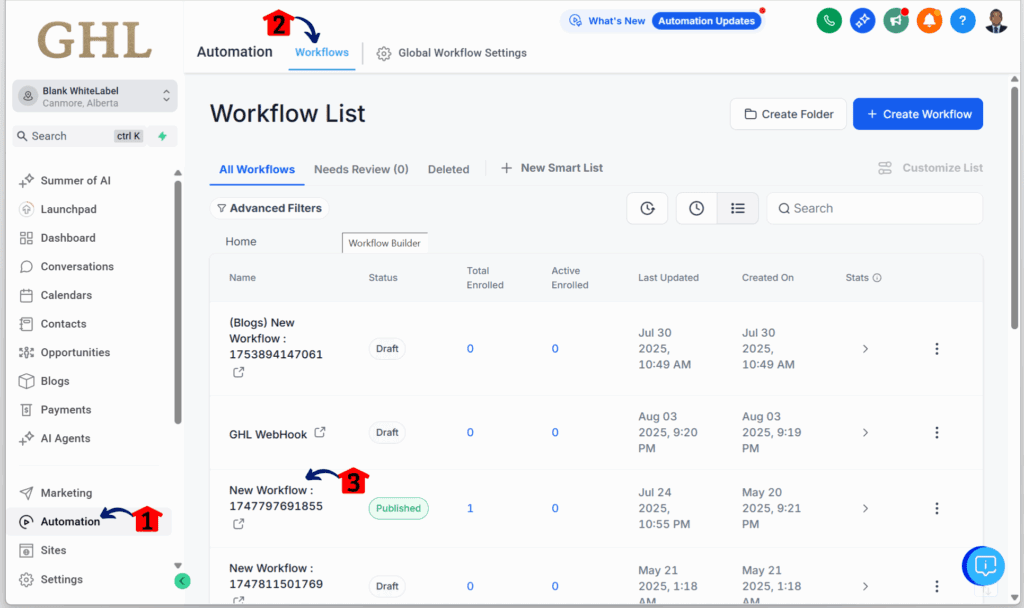The width and height of the screenshot is (1024, 608).
Task: Expand stats chevron for workflow 1747811501769
Action: tap(865, 586)
